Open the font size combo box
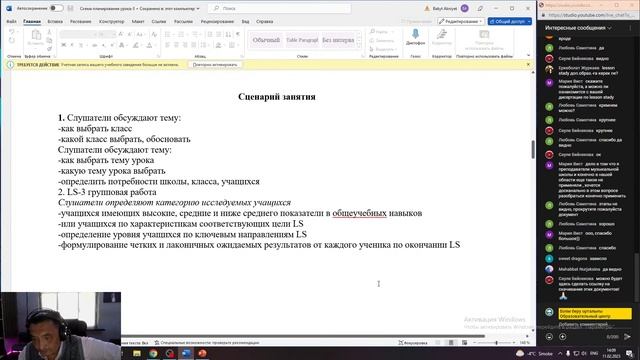This screenshot has height=360, width=640. click(x=107, y=35)
